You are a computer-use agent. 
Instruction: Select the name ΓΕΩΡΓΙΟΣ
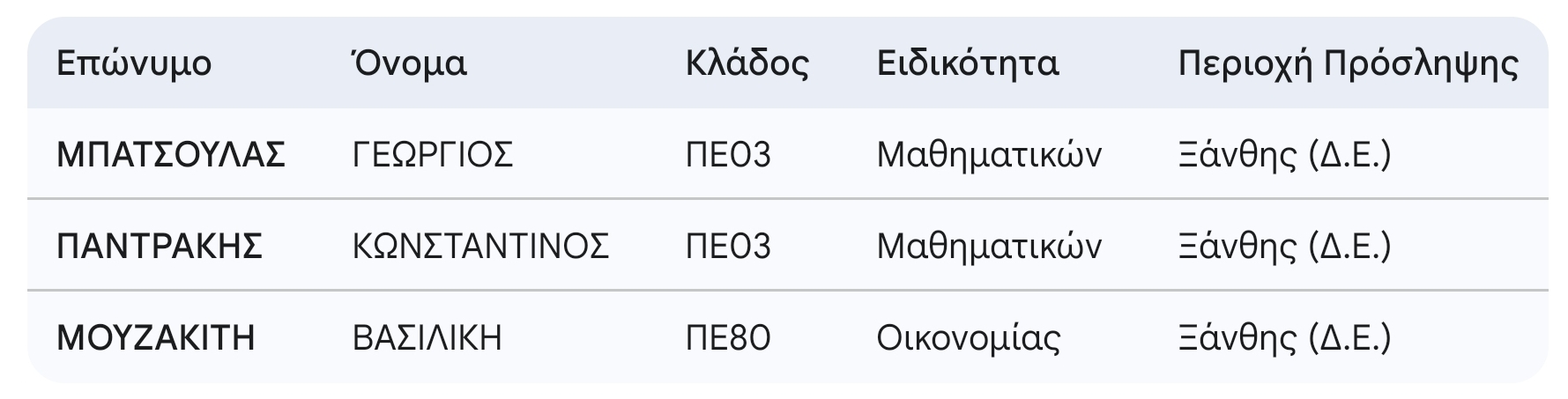(433, 155)
